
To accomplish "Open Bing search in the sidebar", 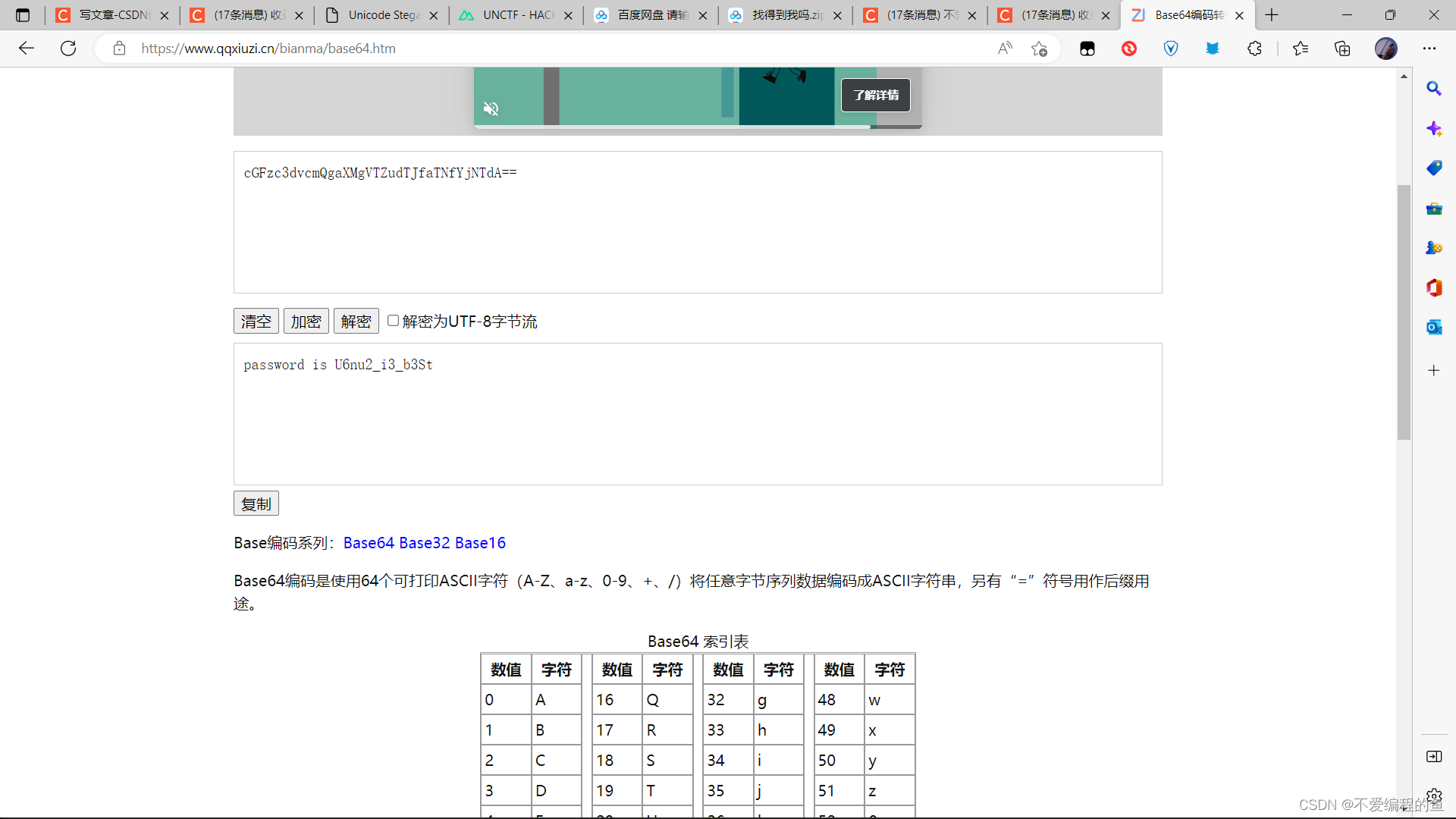I will (1435, 88).
